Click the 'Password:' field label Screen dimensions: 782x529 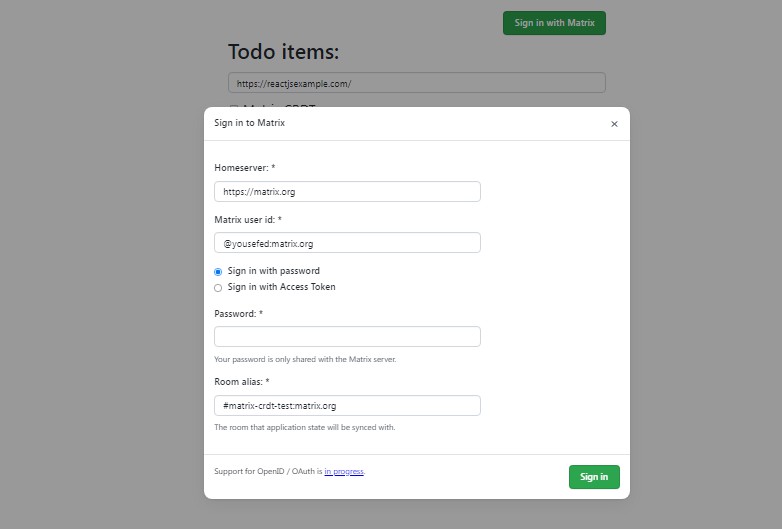pos(238,314)
